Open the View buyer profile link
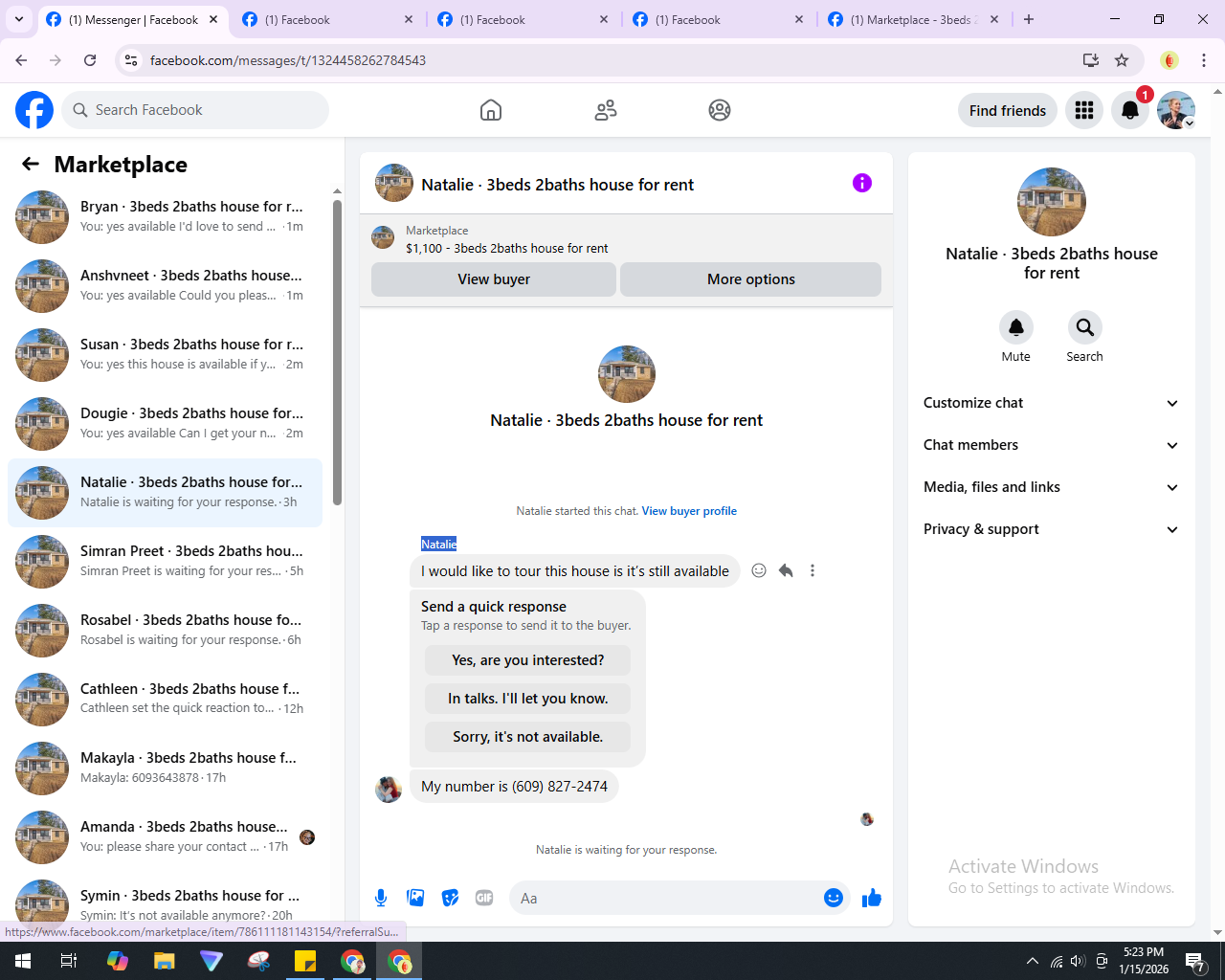Screen dimensions: 1225x980 (x=689, y=511)
